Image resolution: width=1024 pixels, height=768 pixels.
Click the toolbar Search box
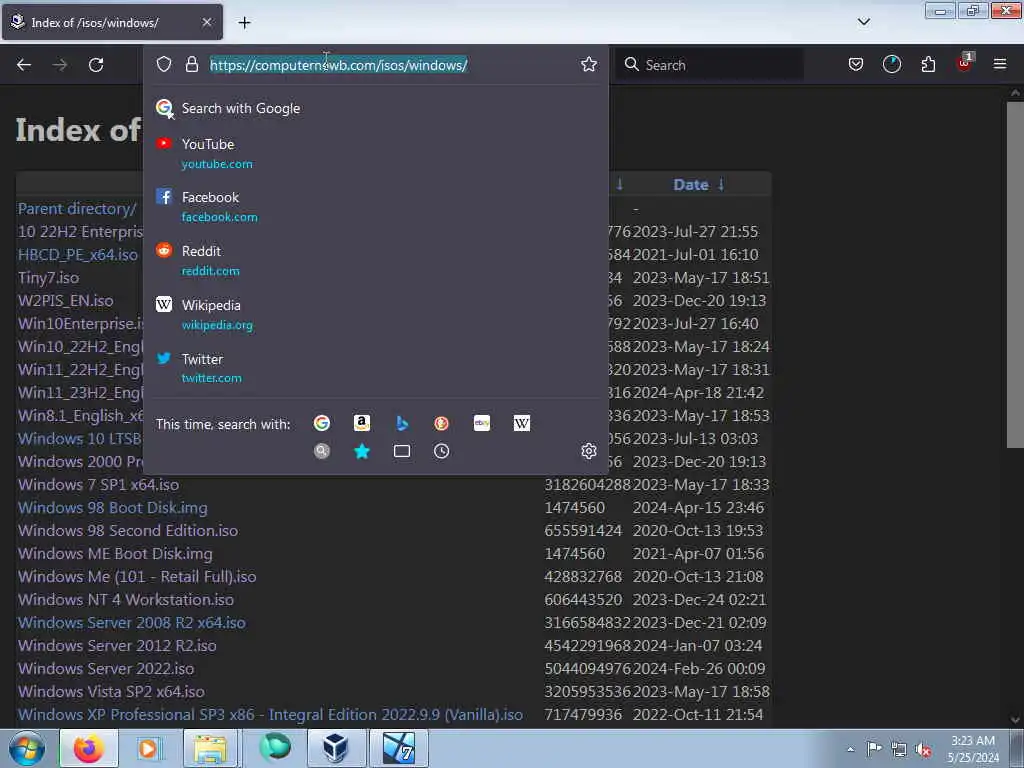[709, 65]
